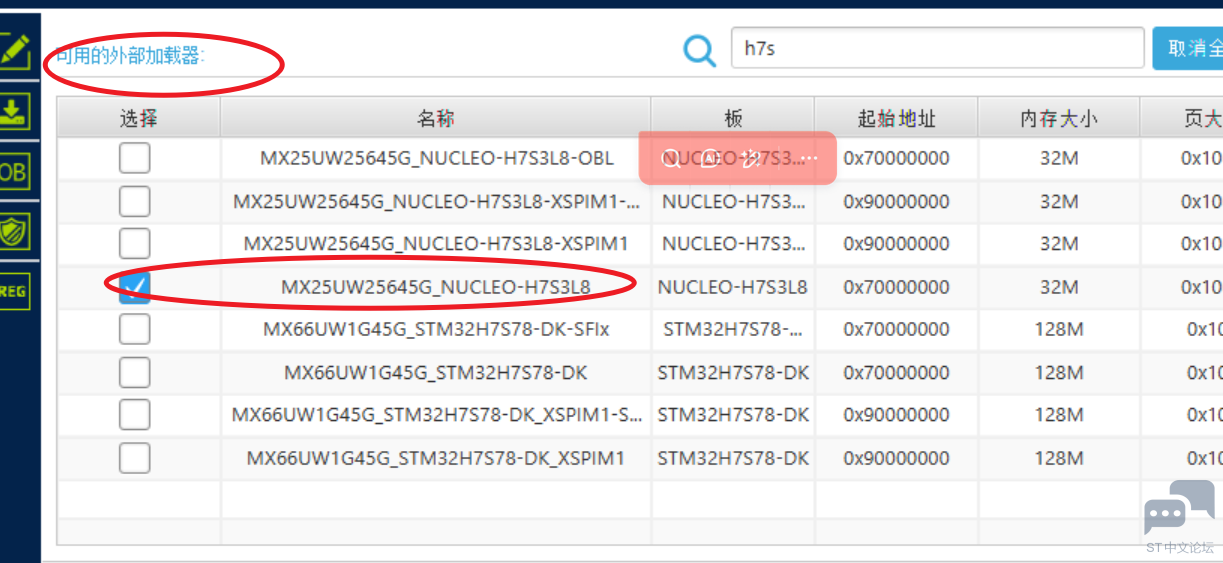This screenshot has width=1223, height=563.
Task: Tick checkbox for MX66UW1G45G_STM32H7S78-DK_XSPIM1 row
Action: coord(135,458)
